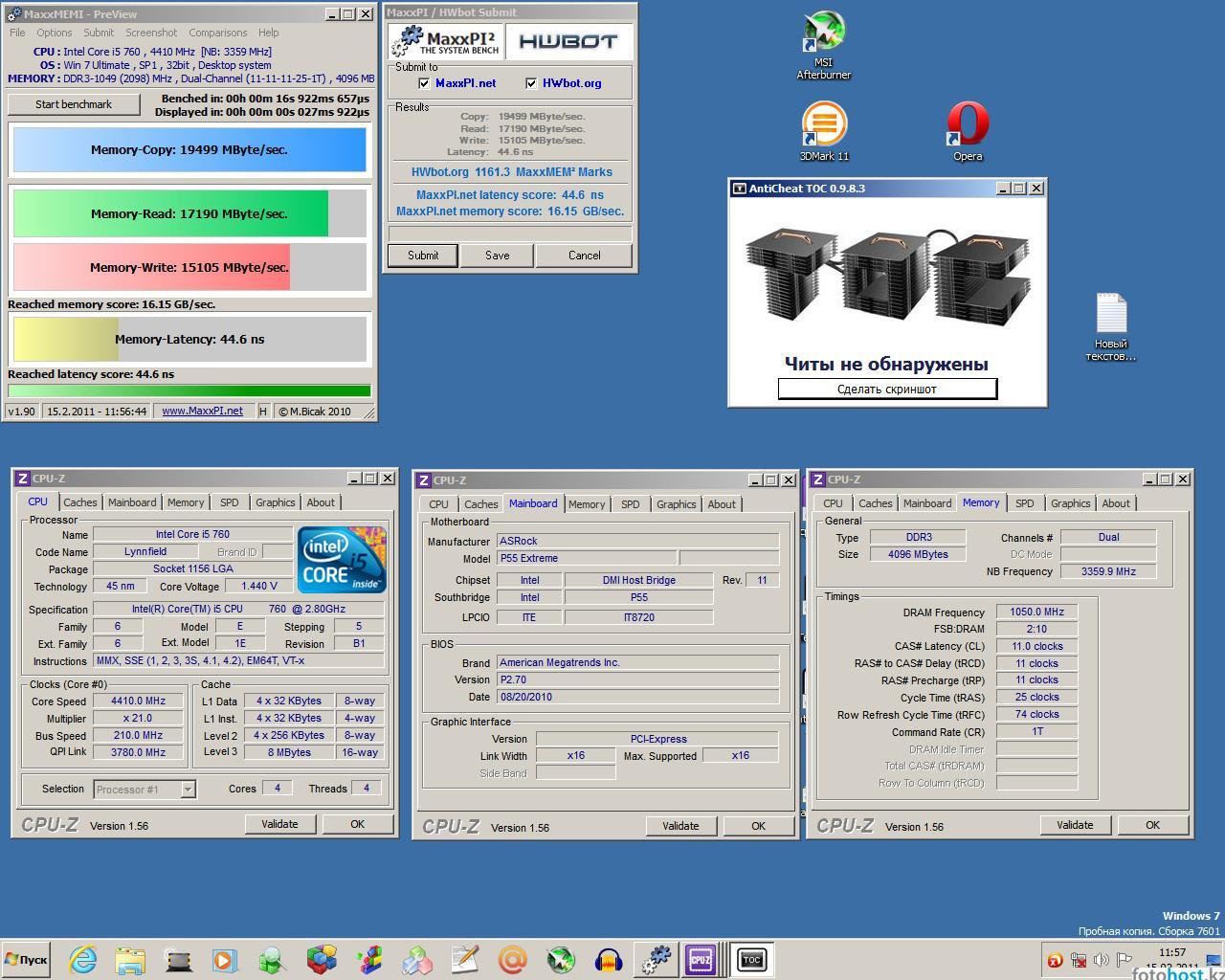Screen dimensions: 1225x980
Task: Click the Memory-Write 15105 MByte/sec bar
Action: (189, 267)
